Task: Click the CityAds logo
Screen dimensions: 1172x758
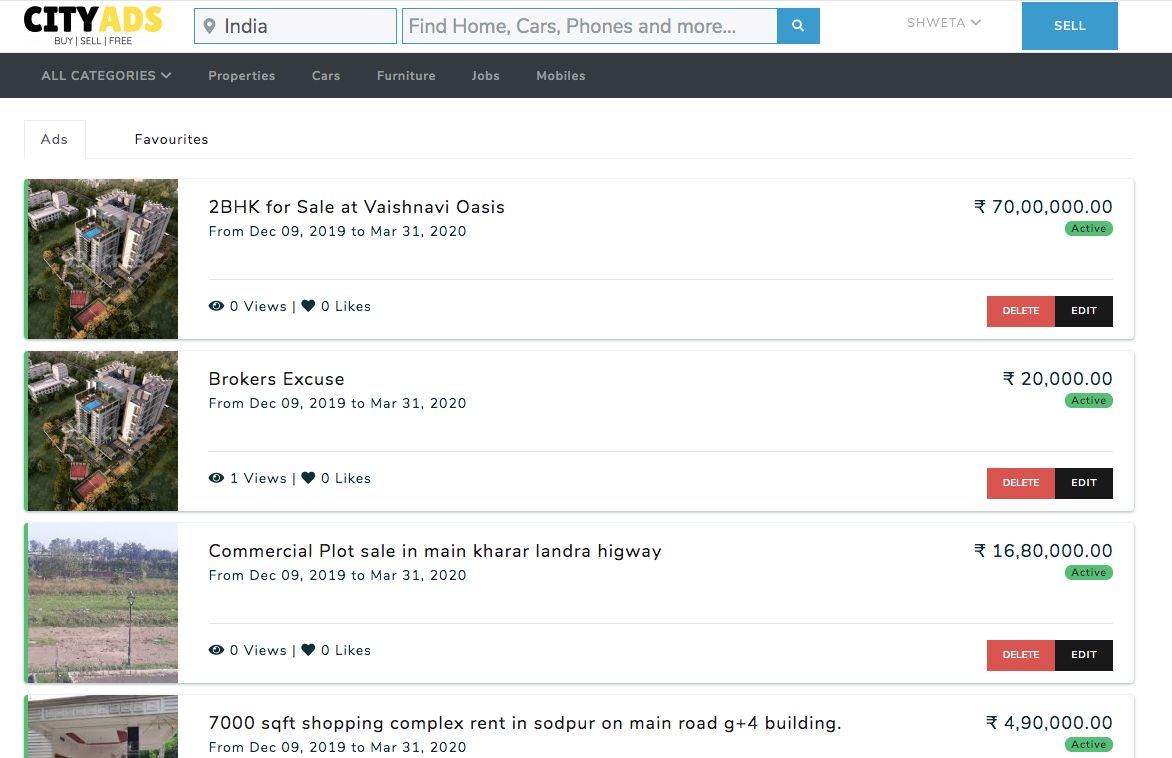Action: click(x=93, y=25)
